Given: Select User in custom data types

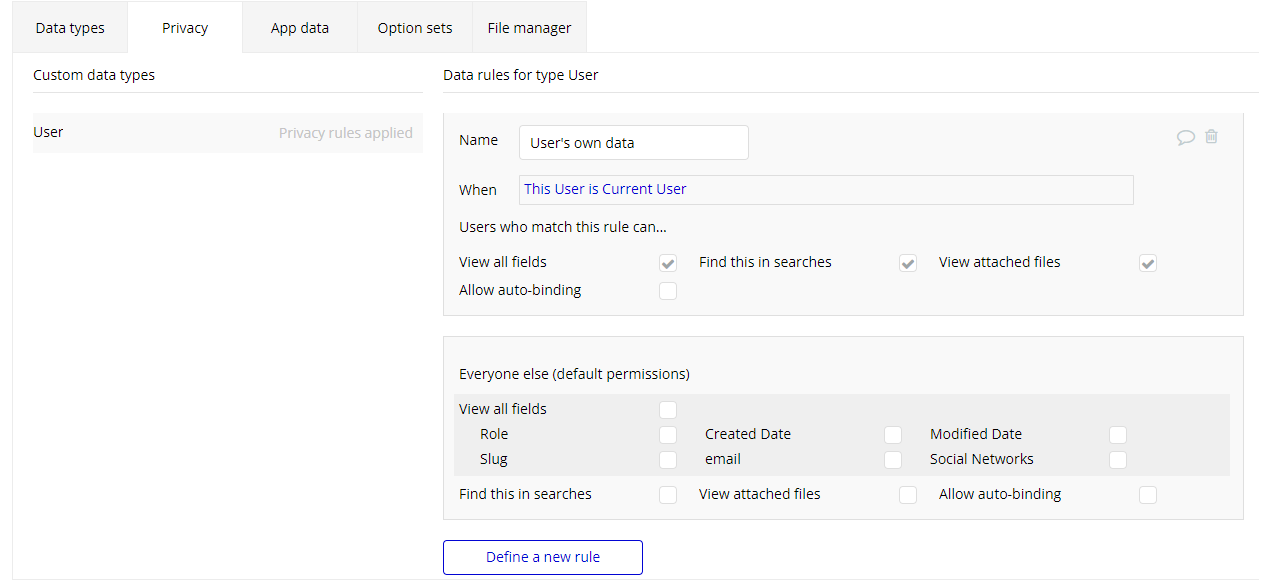Looking at the screenshot, I should click(x=49, y=132).
